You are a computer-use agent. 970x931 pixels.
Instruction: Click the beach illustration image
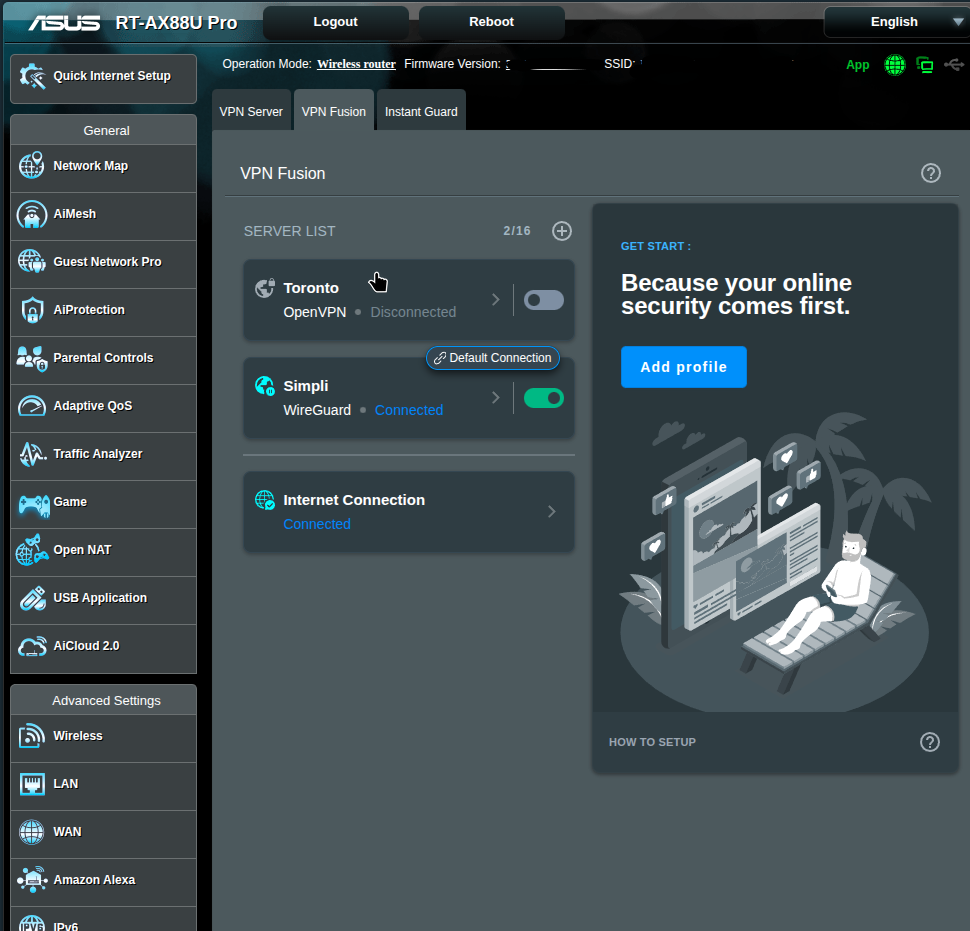(775, 562)
